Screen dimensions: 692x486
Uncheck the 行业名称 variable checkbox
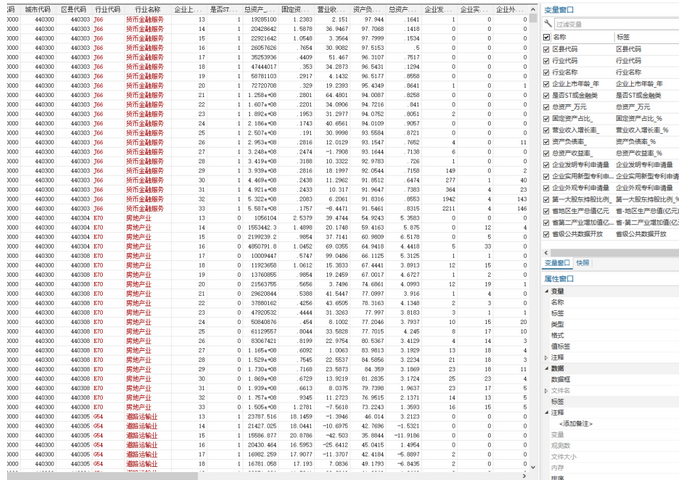546,72
